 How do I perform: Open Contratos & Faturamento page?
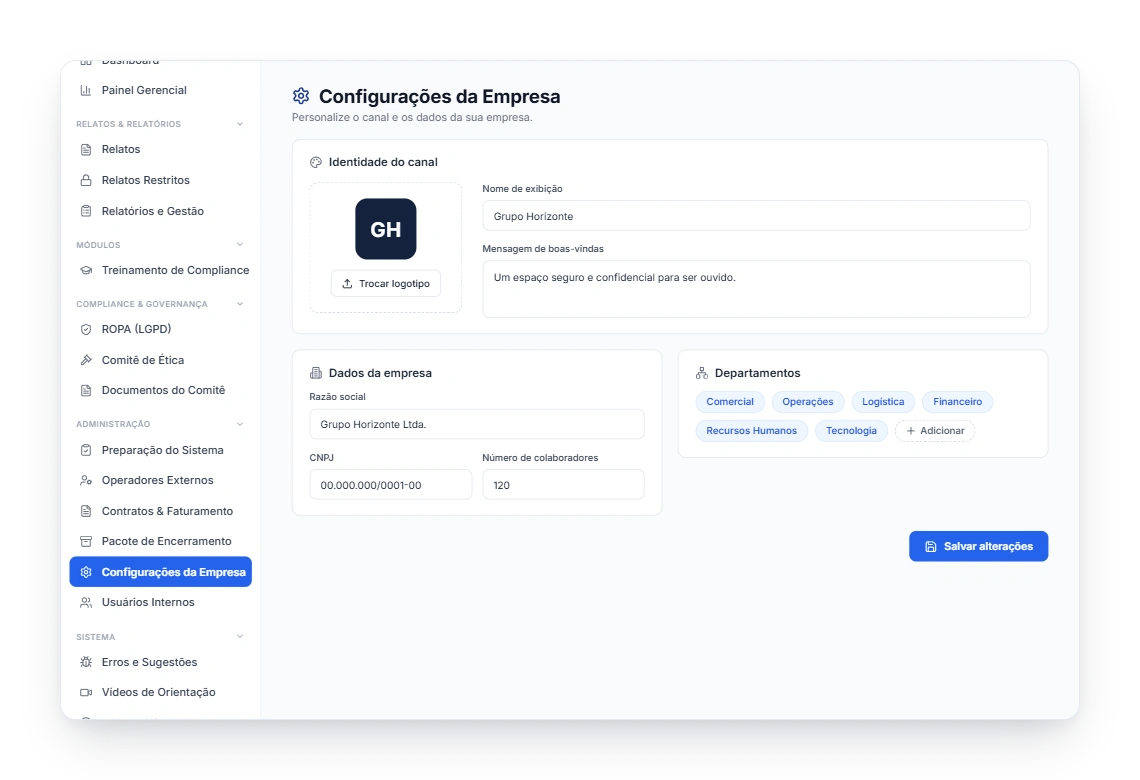point(161,511)
